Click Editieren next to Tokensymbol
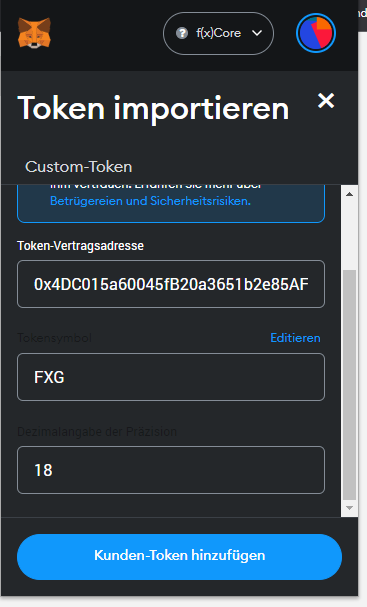367x607 pixels. [295, 338]
